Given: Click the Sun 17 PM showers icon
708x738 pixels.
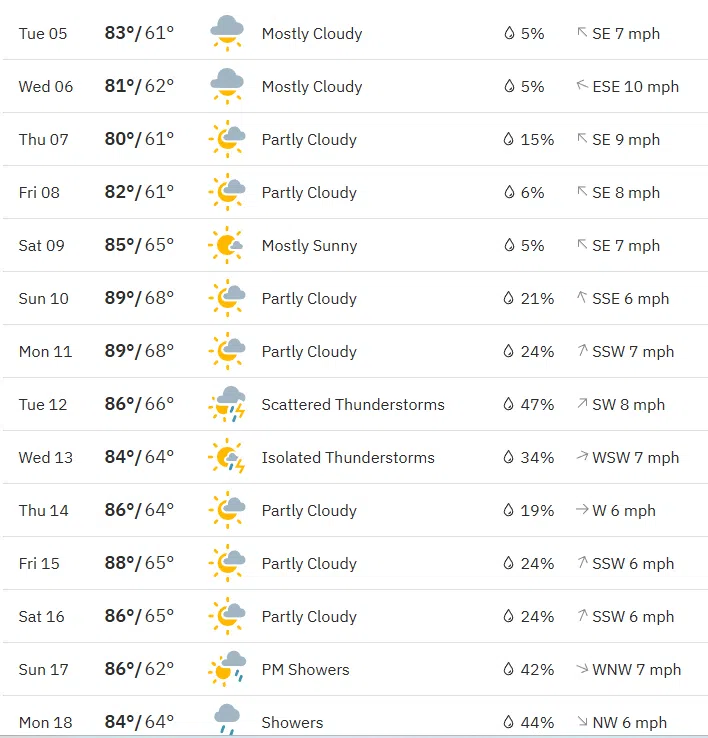Looking at the screenshot, I should [228, 669].
